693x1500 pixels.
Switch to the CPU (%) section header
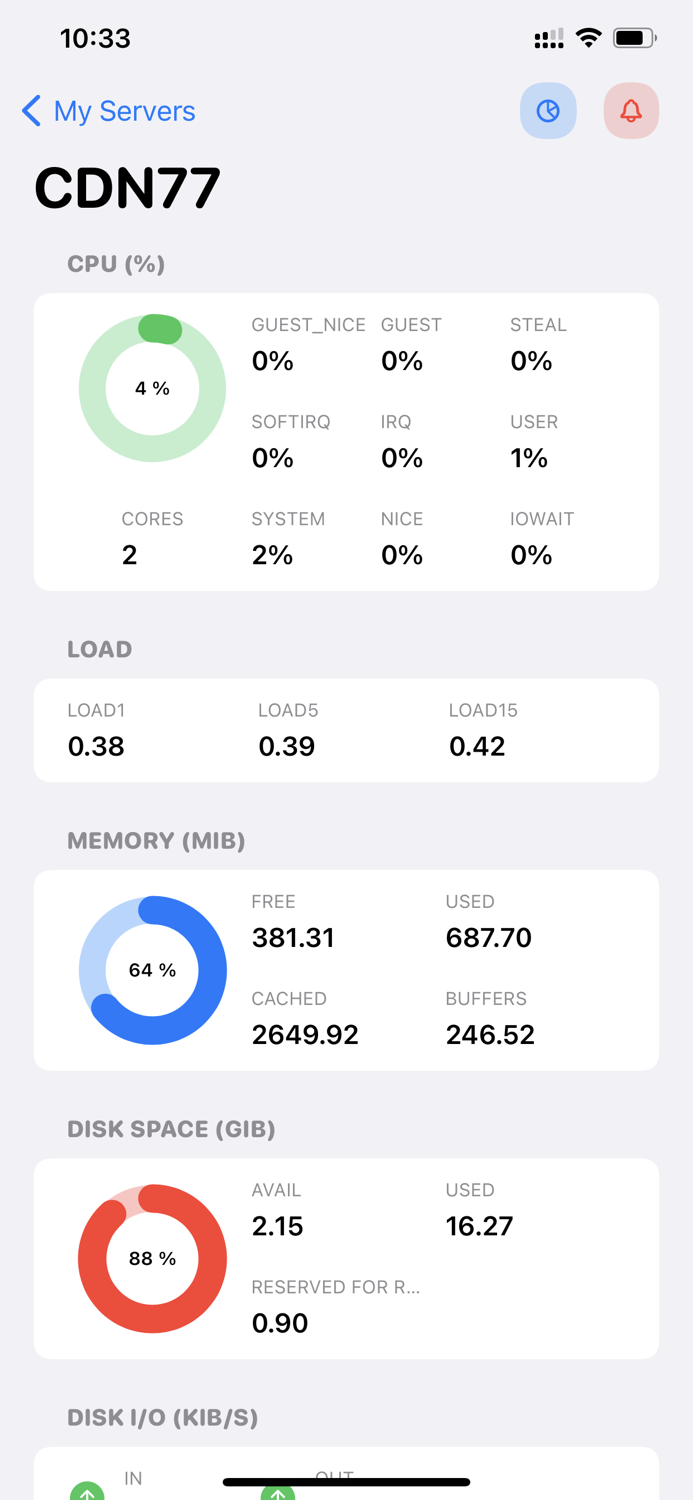[115, 264]
